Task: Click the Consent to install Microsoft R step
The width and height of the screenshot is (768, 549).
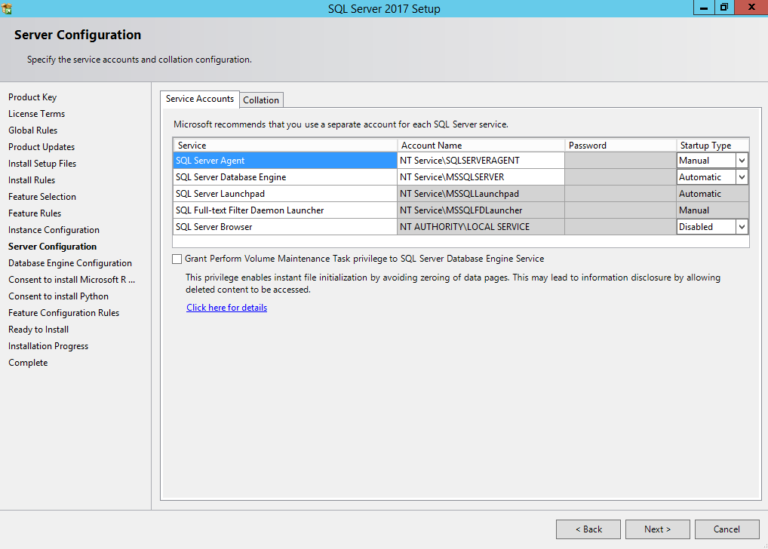Action: 72,280
